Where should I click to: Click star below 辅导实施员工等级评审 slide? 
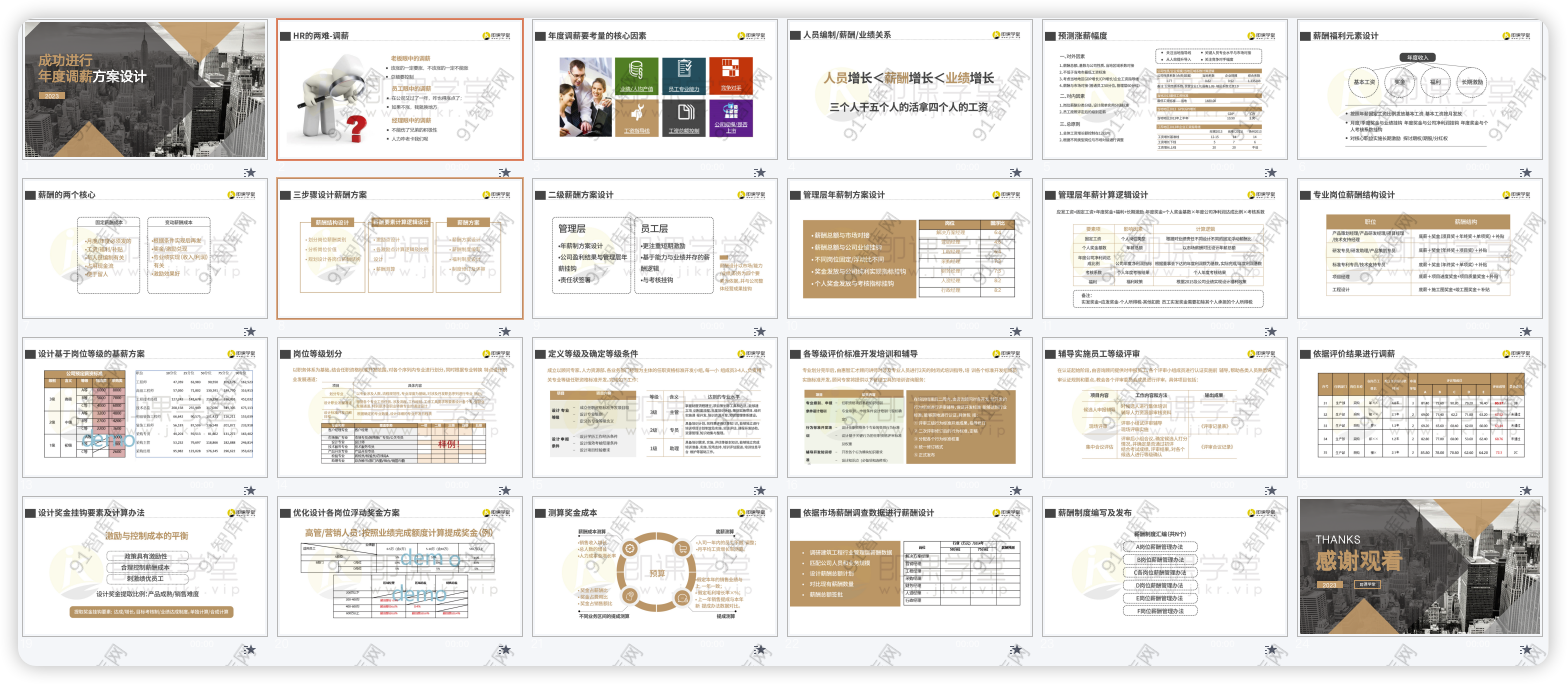coord(1271,490)
